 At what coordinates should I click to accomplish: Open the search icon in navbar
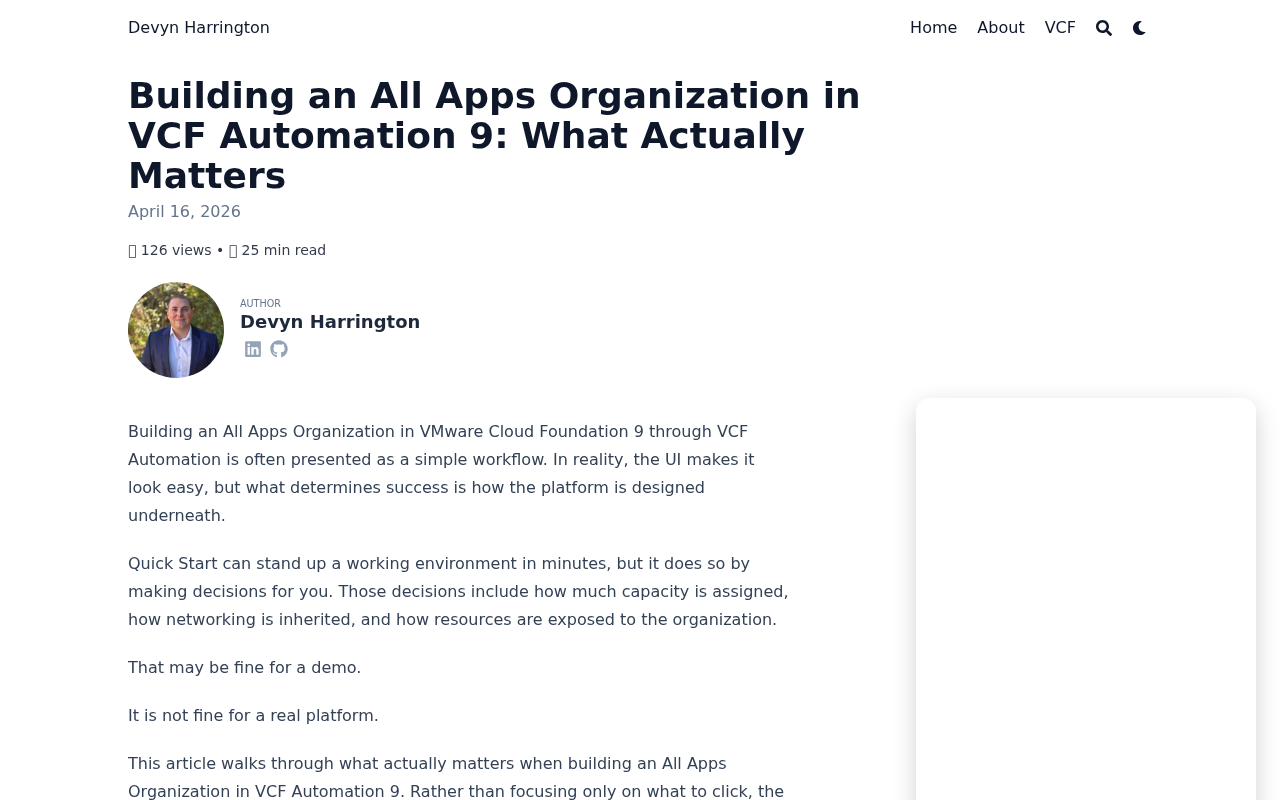tap(1104, 28)
